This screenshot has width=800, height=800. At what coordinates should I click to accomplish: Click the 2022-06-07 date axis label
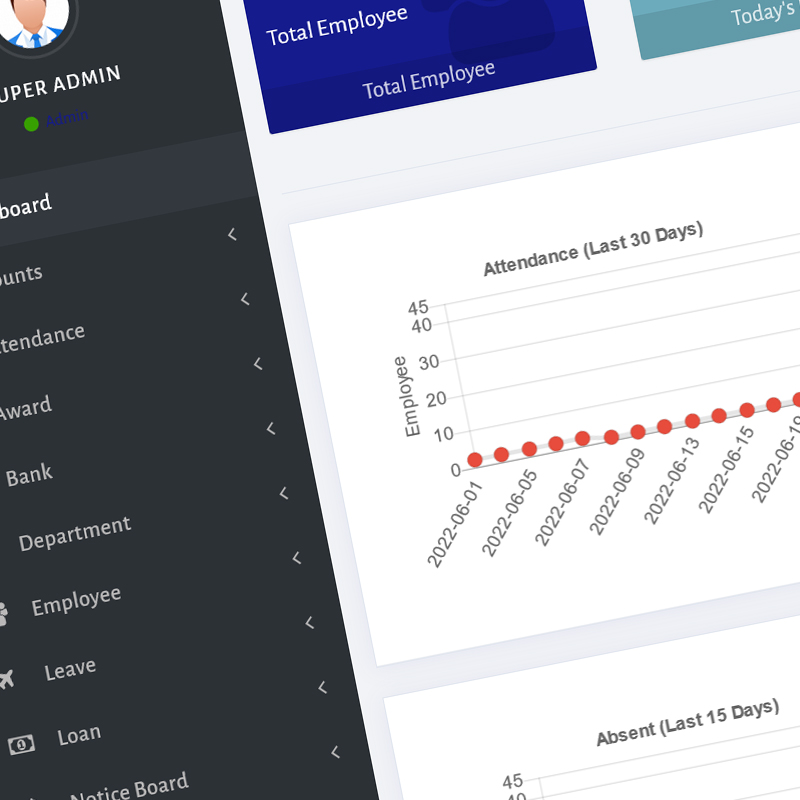click(x=562, y=503)
